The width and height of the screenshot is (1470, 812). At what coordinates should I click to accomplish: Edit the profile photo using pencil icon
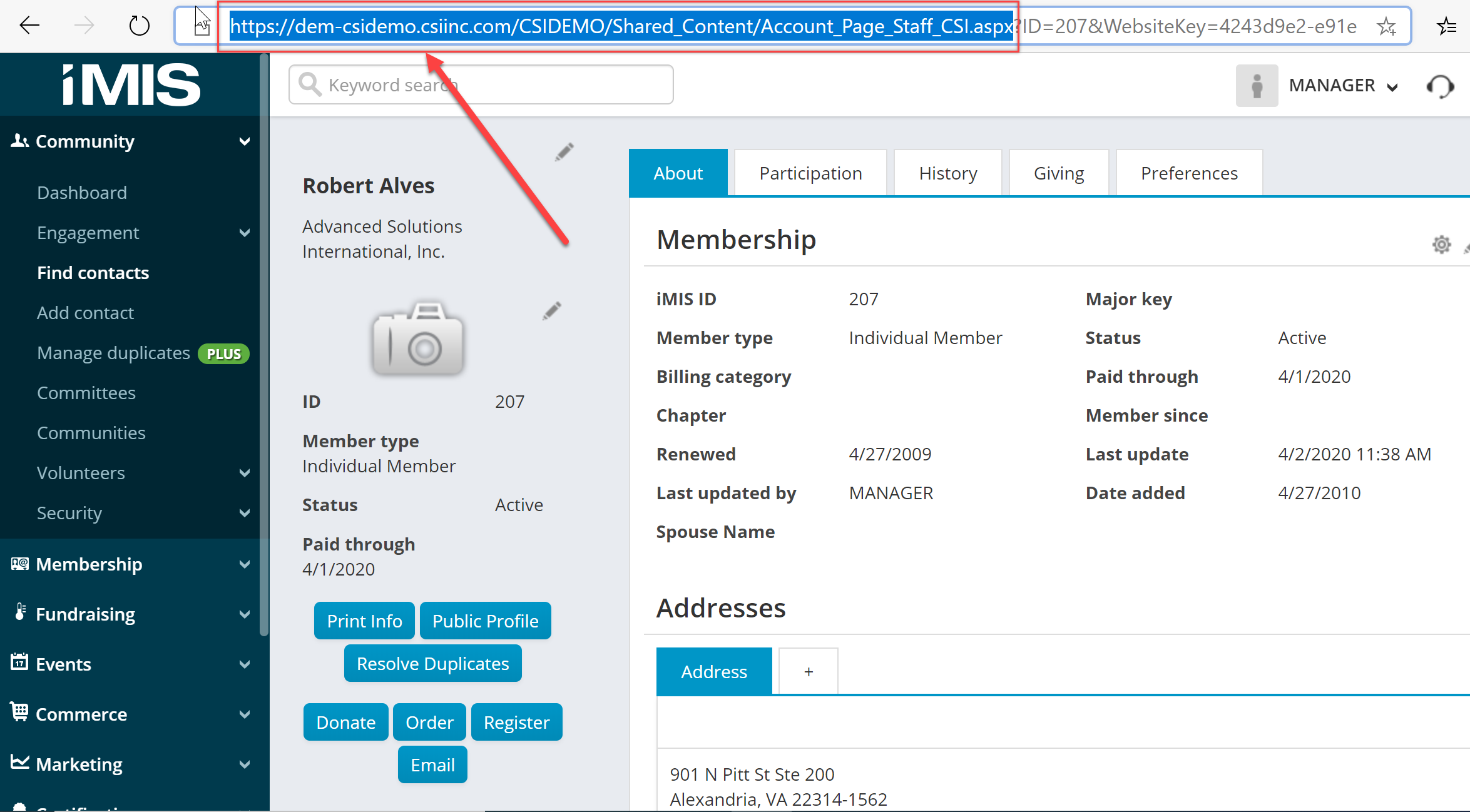[x=551, y=311]
